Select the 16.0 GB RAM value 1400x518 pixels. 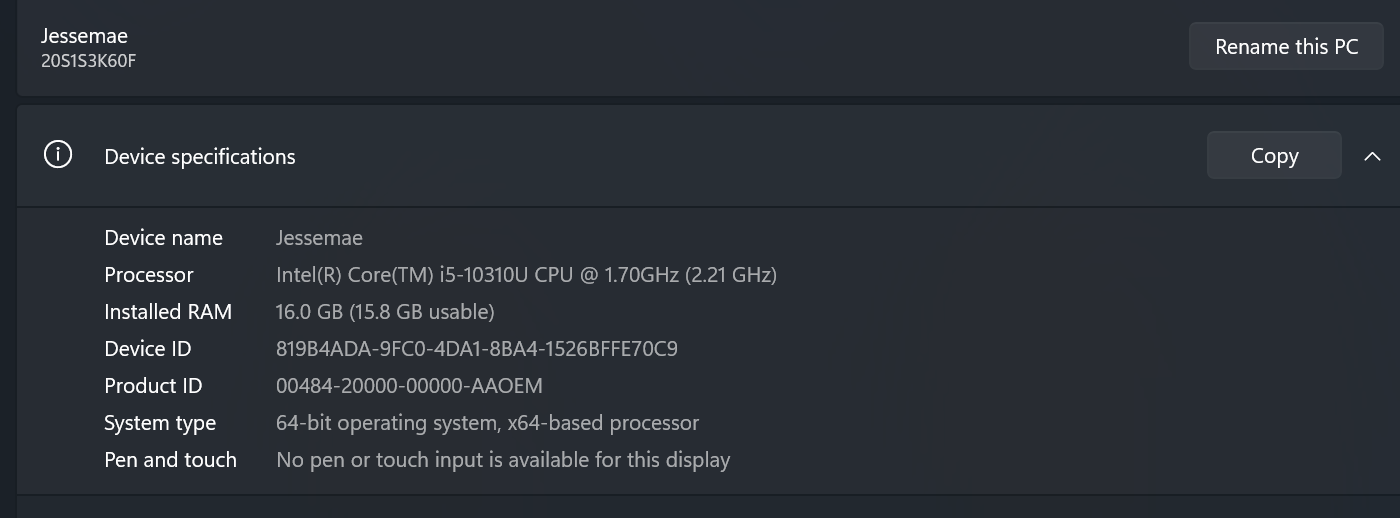385,312
